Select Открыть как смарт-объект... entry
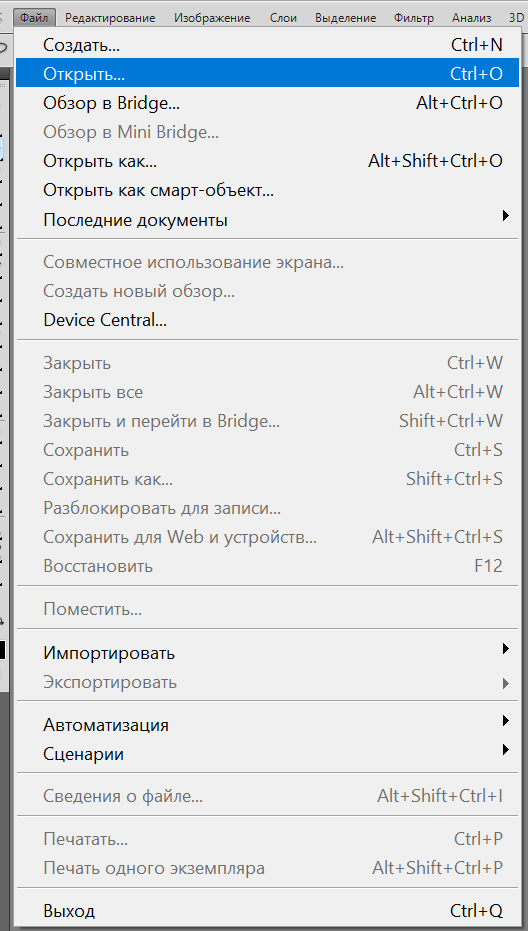 click(x=267, y=190)
